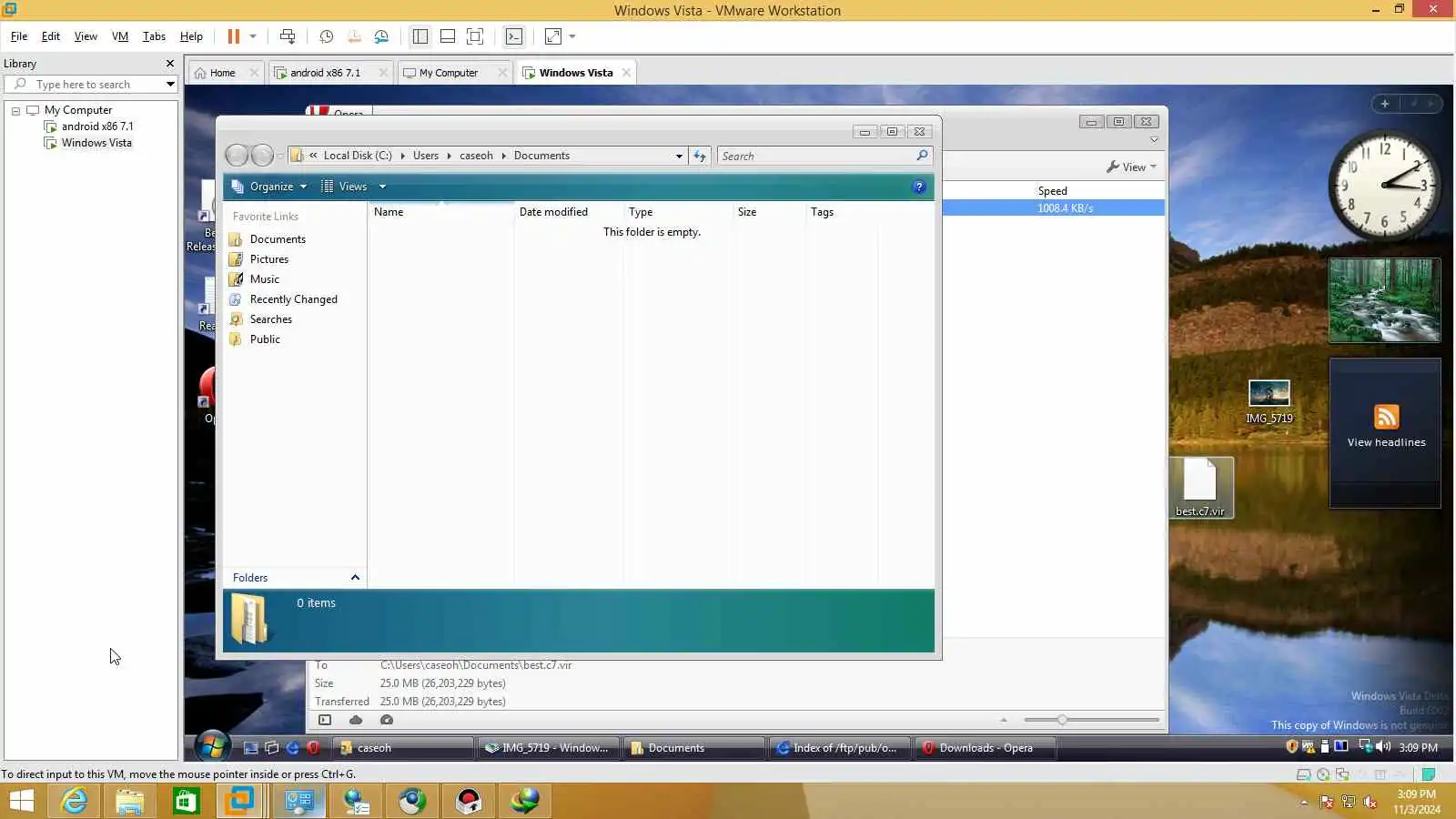The image size is (1456, 819).
Task: Open the Organize dropdown menu
Action: point(269,187)
